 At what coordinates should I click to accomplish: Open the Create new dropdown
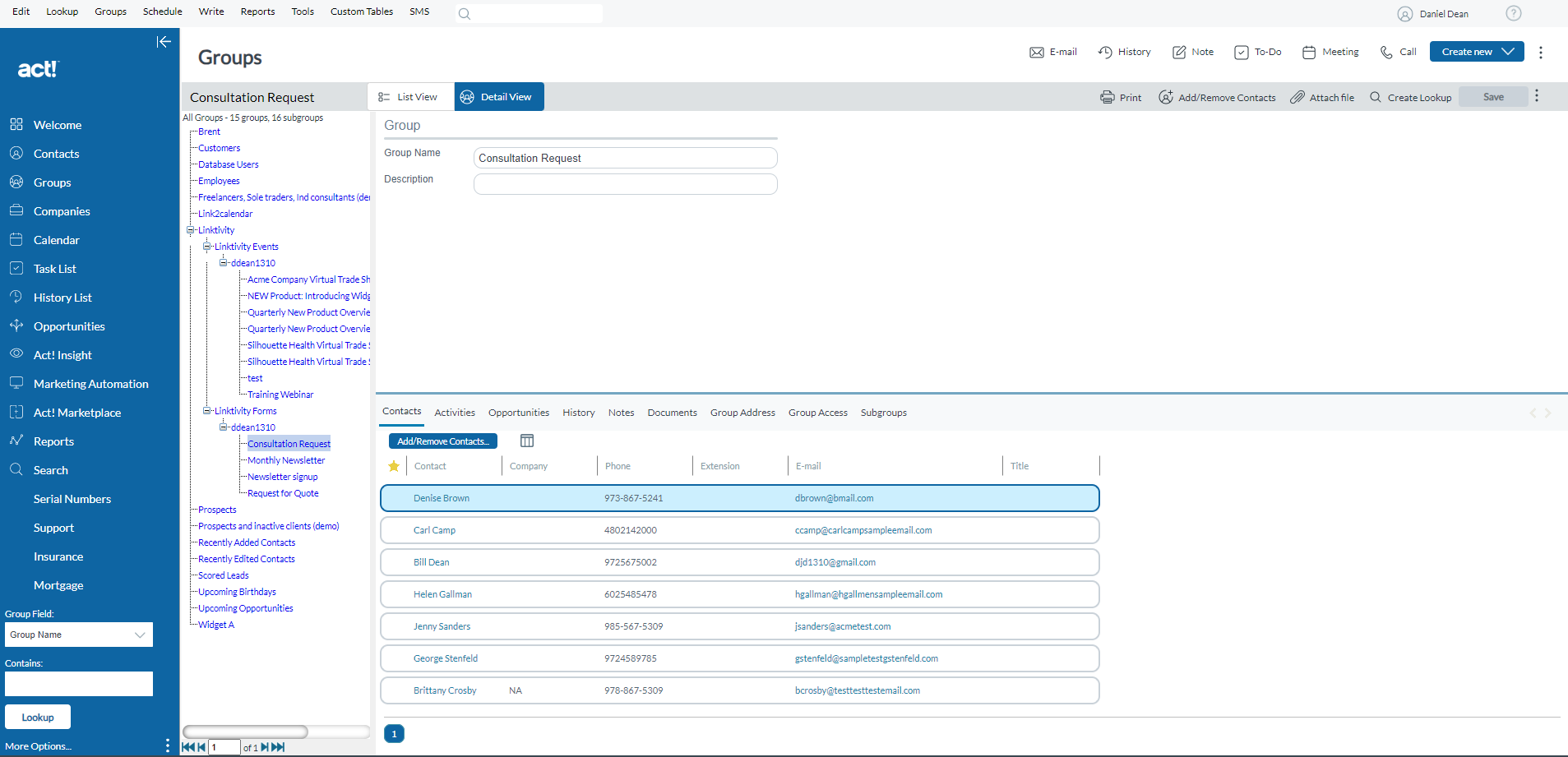(x=1476, y=51)
